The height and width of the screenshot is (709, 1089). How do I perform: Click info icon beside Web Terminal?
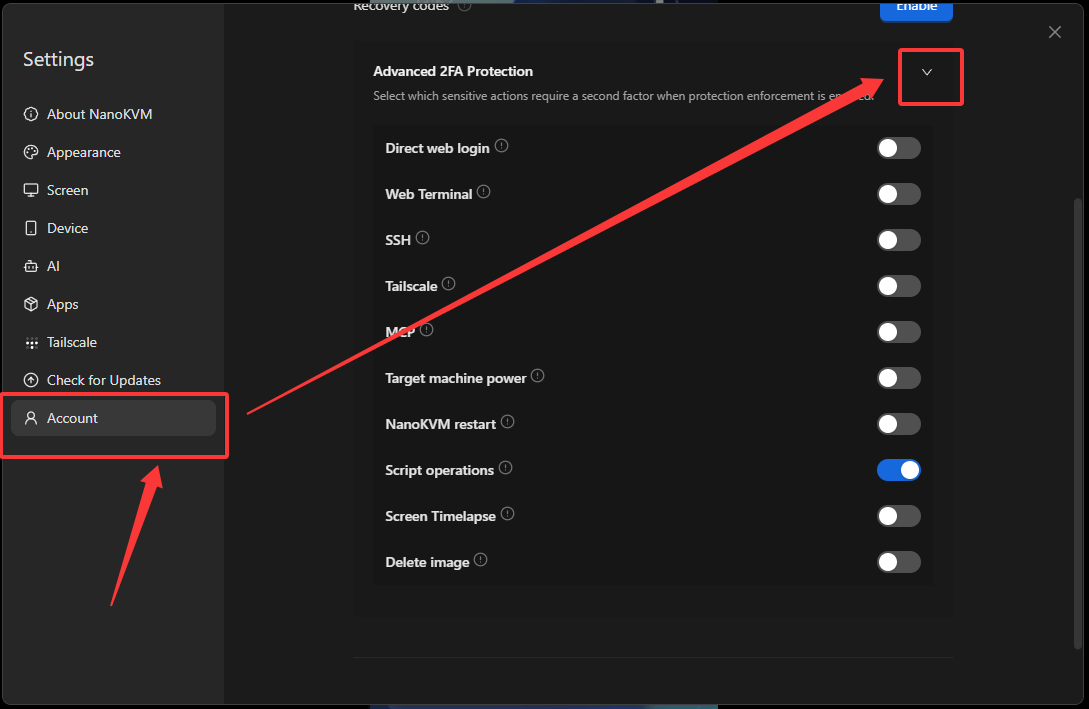(484, 192)
